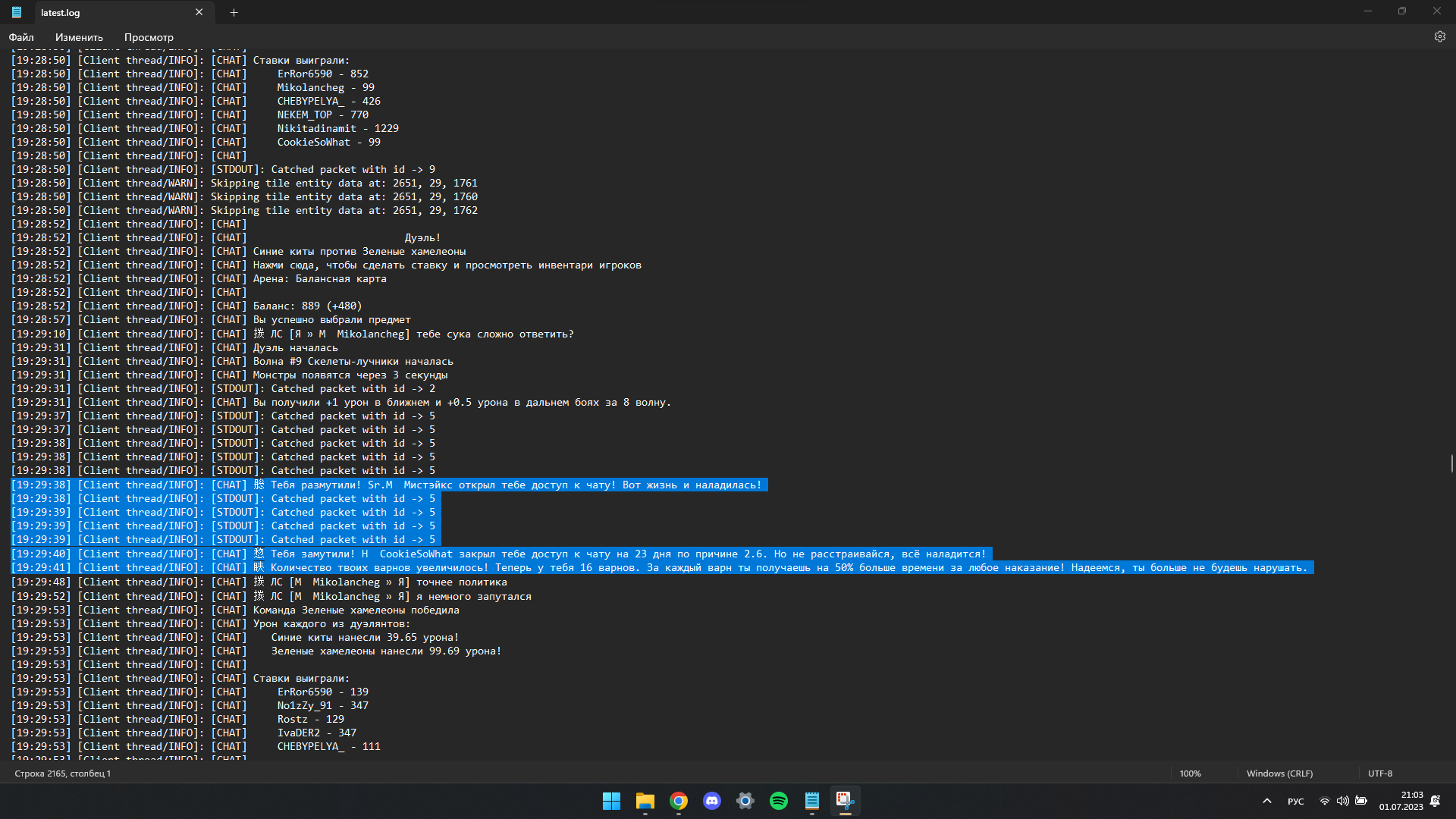Open Notepad settings gear
Screen dimensions: 1456x819
point(1439,36)
